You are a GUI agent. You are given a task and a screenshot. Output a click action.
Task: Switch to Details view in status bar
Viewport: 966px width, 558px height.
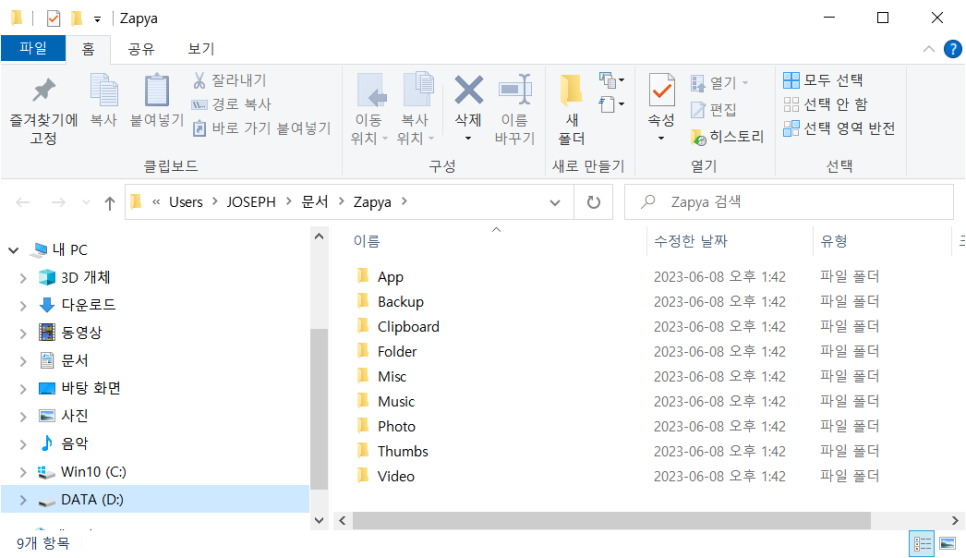(922, 544)
